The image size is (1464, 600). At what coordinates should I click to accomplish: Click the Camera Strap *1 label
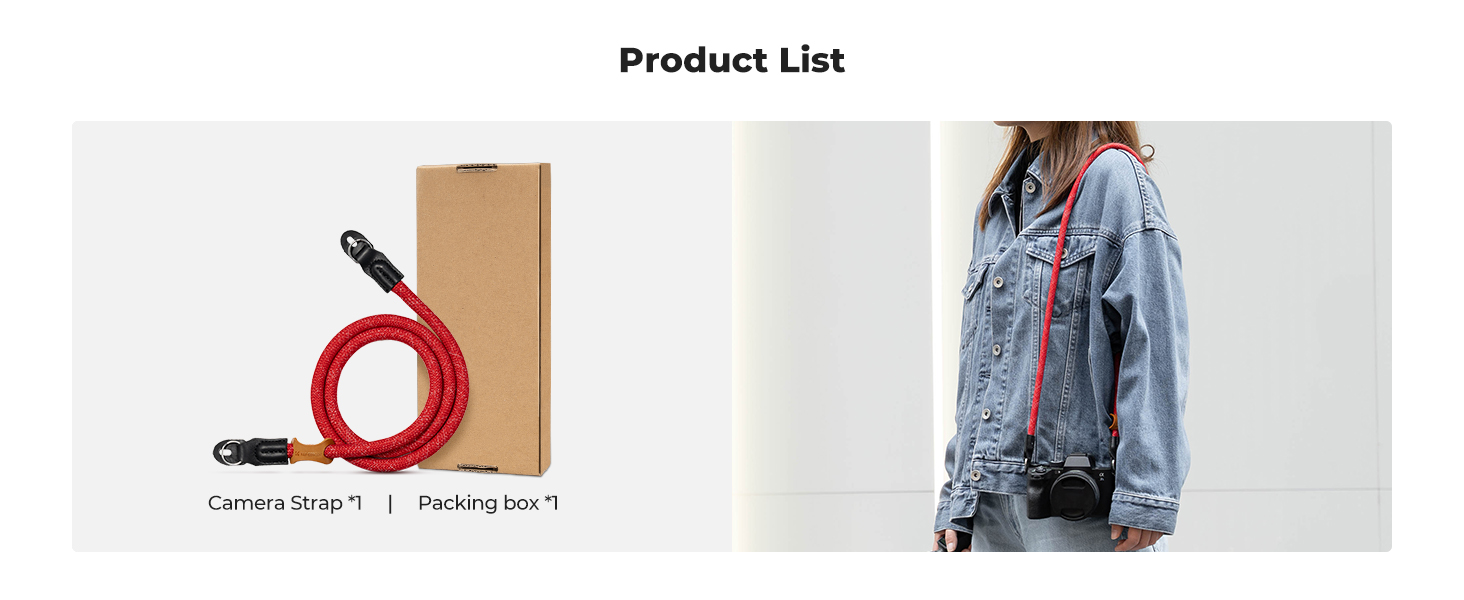pos(285,503)
